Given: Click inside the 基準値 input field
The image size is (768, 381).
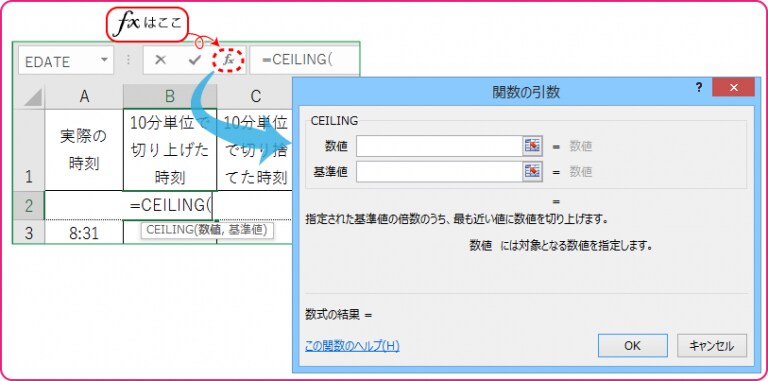Looking at the screenshot, I should pyautogui.click(x=439, y=171).
